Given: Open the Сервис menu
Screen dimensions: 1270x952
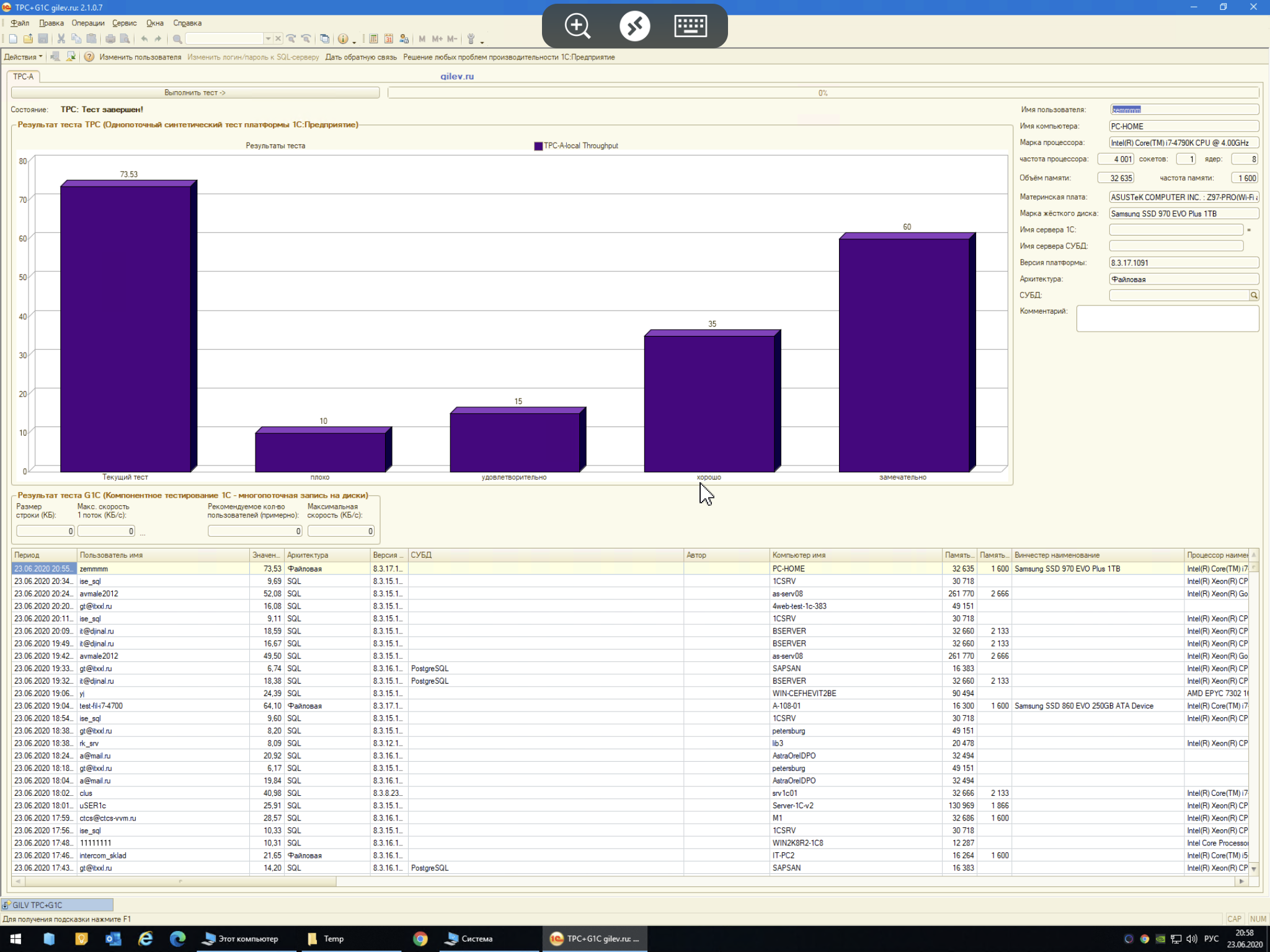Looking at the screenshot, I should tap(124, 23).
